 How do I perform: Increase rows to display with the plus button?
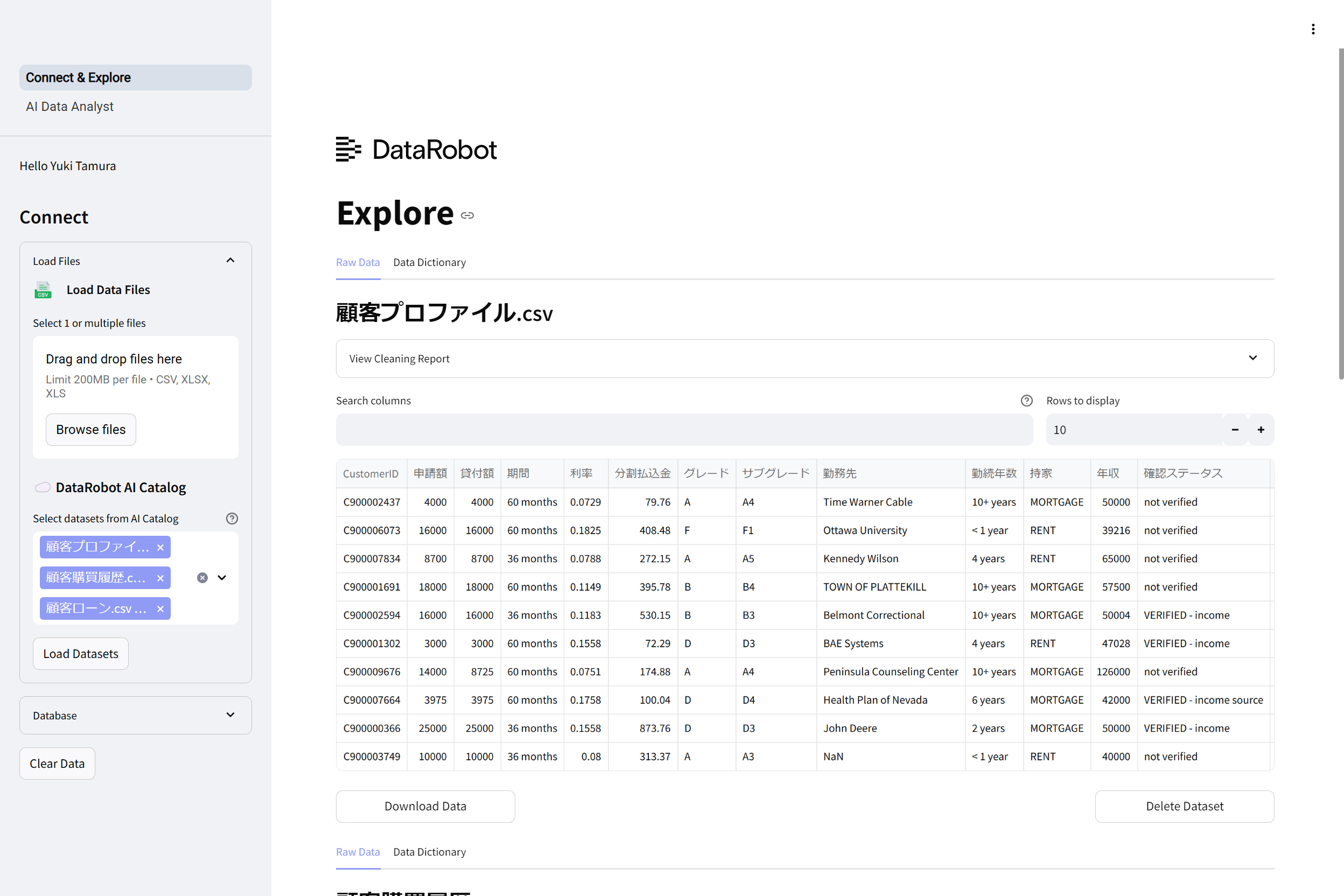(x=1261, y=430)
